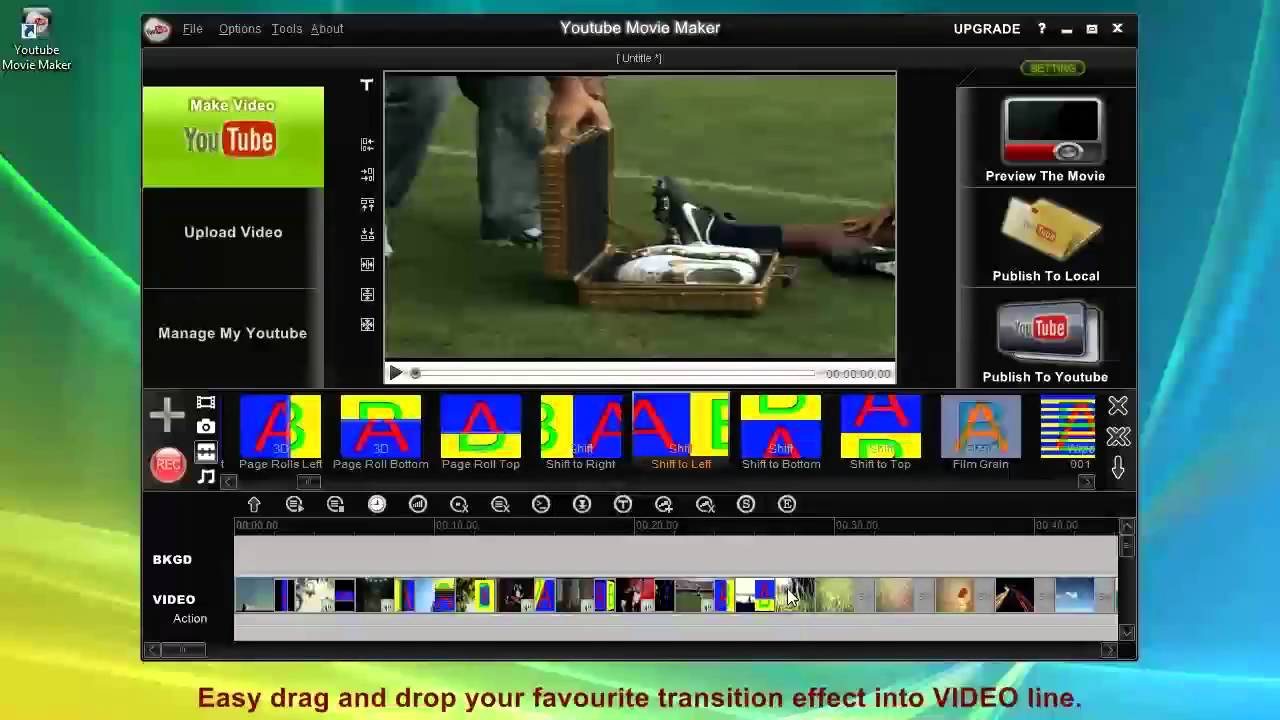Click the clock icon in timeline toolbar
Screen dimensions: 1280x720
coord(377,505)
